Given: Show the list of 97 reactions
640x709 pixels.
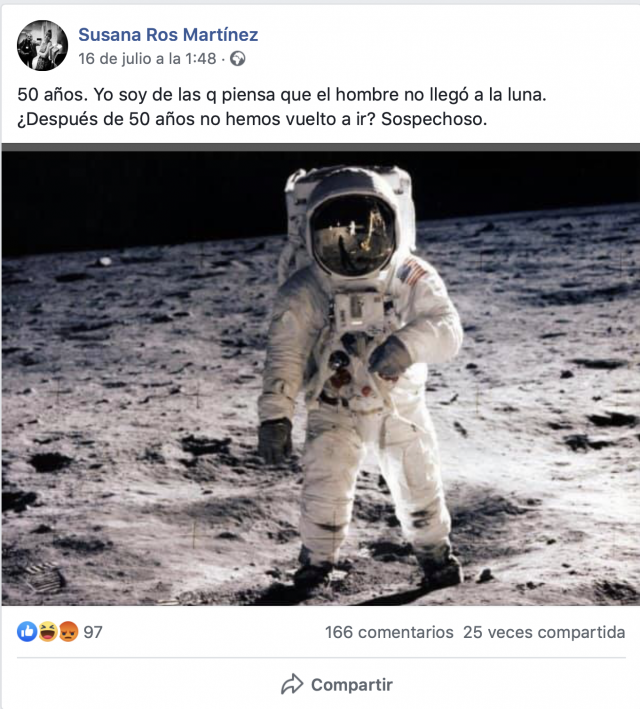Looking at the screenshot, I should (93, 632).
